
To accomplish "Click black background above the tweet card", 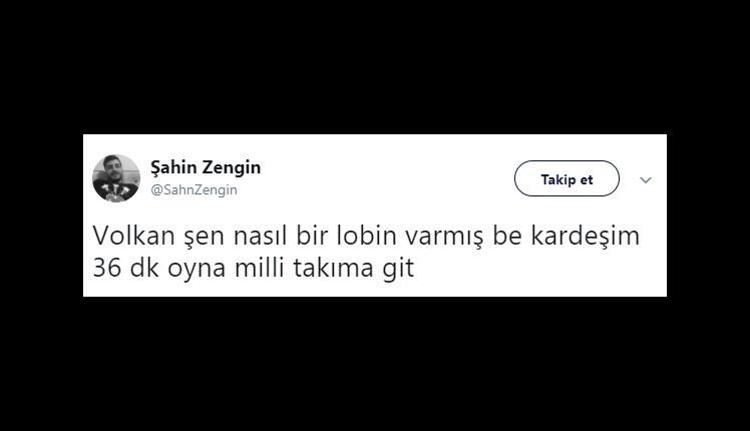I will click(375, 67).
